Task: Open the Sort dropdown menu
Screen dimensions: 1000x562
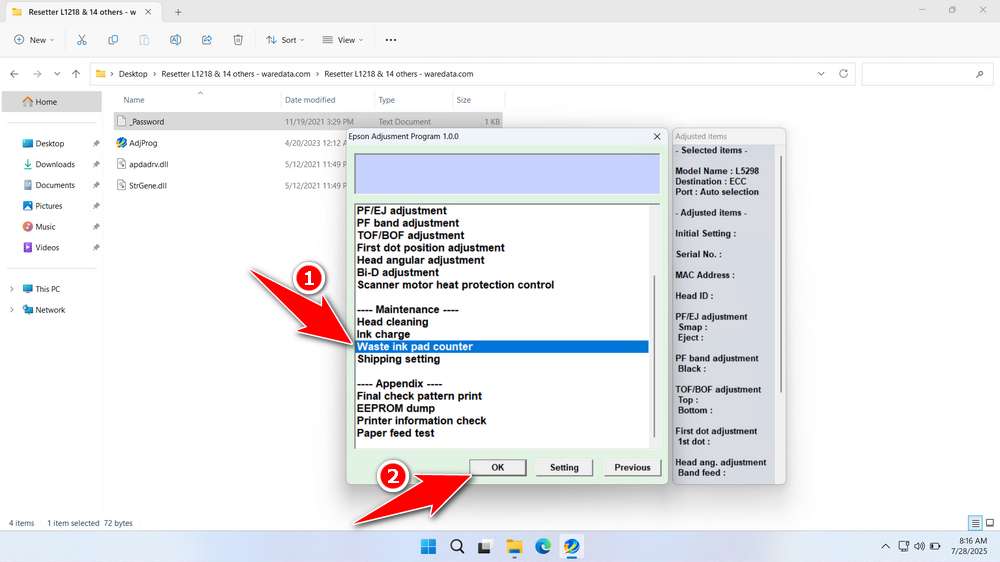Action: coord(285,40)
